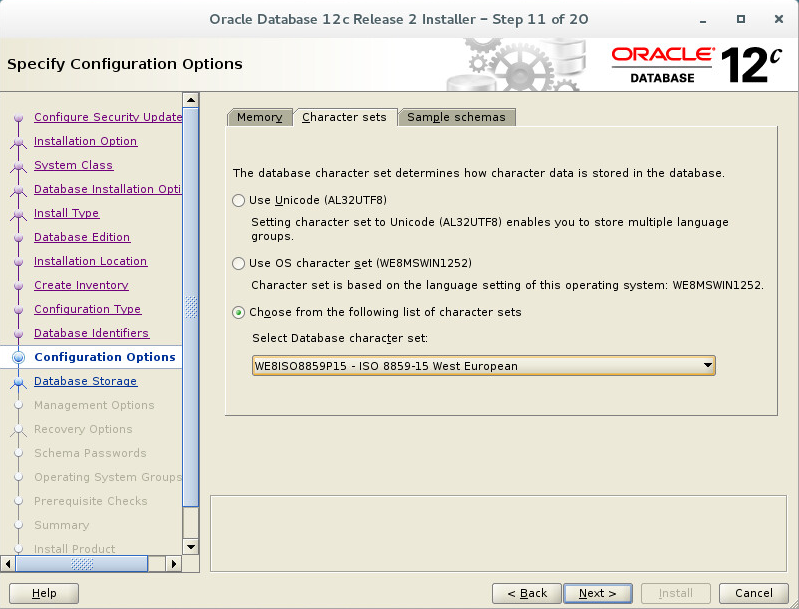
Task: Open the Database character set dropdown
Action: coord(484,365)
